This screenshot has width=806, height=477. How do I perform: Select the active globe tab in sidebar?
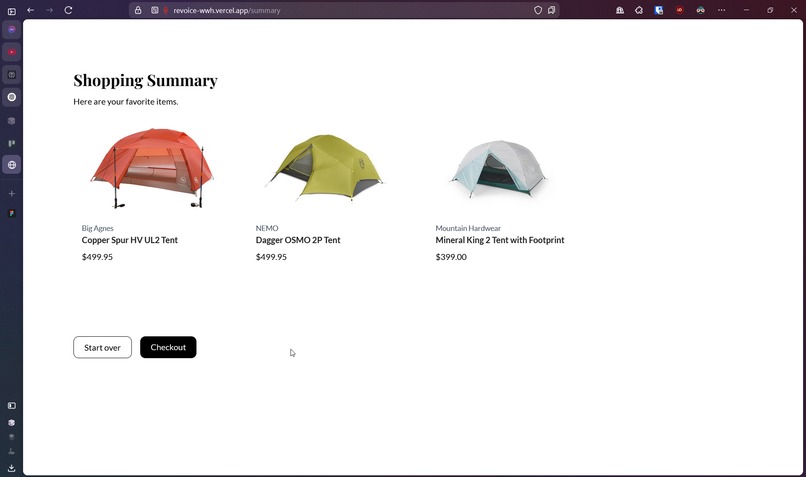click(12, 165)
